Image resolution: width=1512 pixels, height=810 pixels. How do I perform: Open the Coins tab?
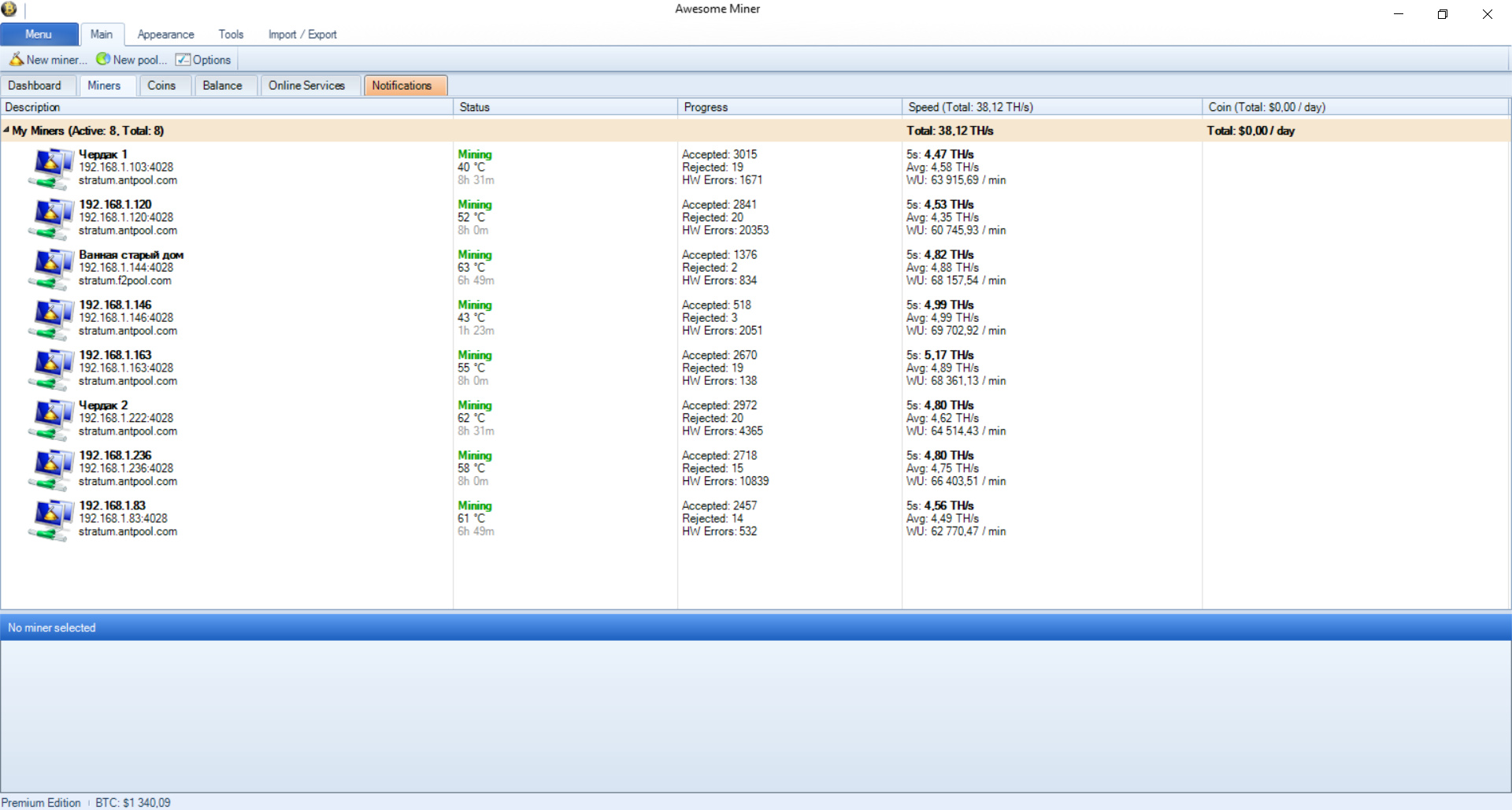[161, 86]
